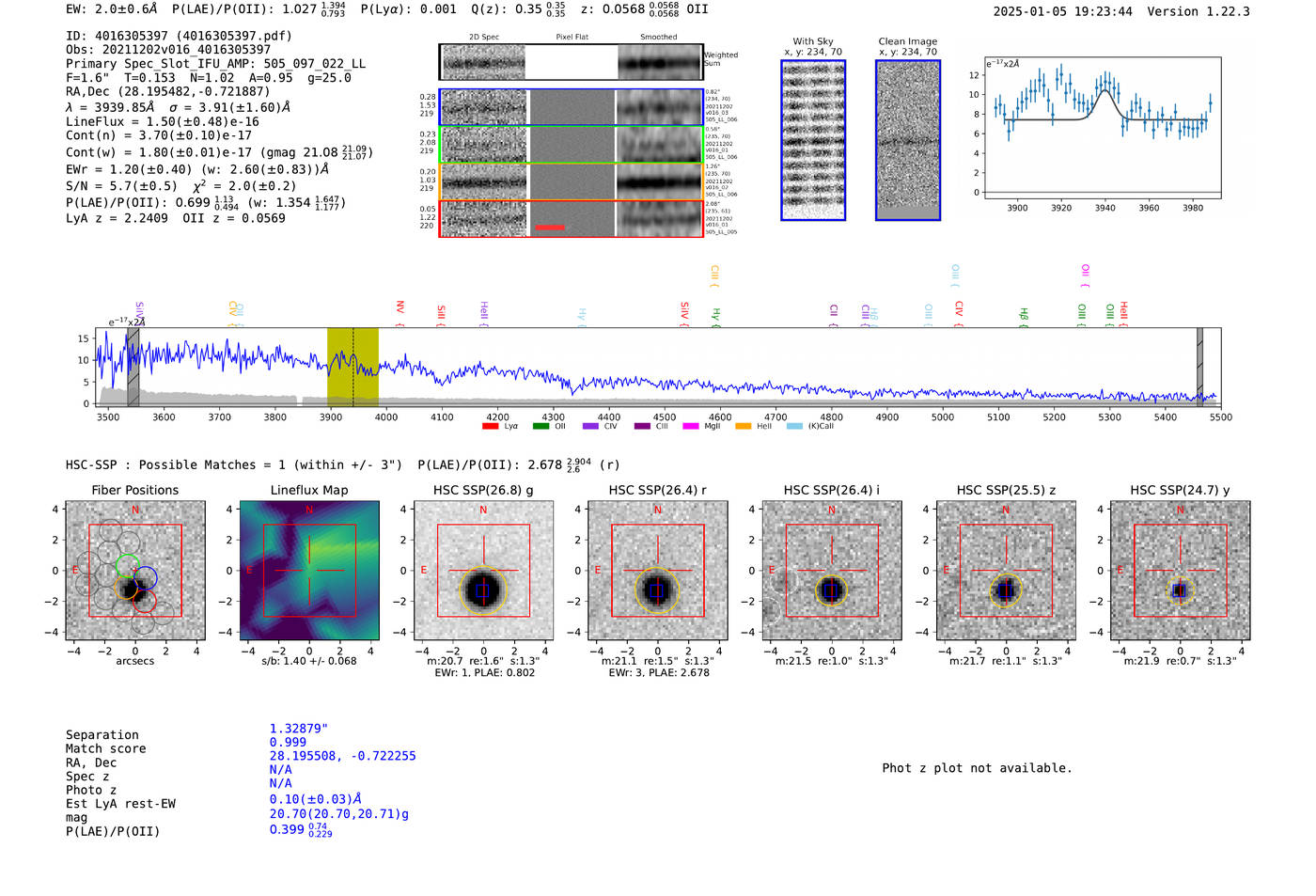
Task: Click the purple CIV legend swatch
Action: coord(590,427)
